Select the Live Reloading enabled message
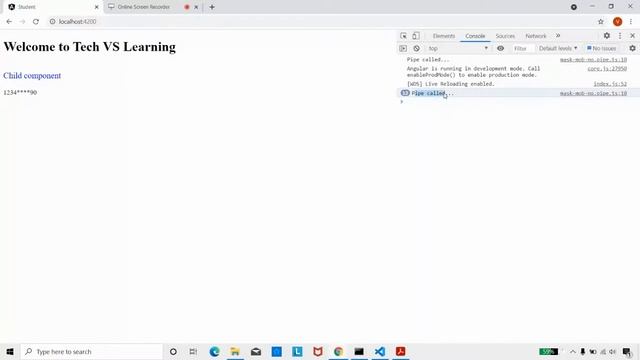Image resolution: width=640 pixels, height=360 pixels. 450,84
